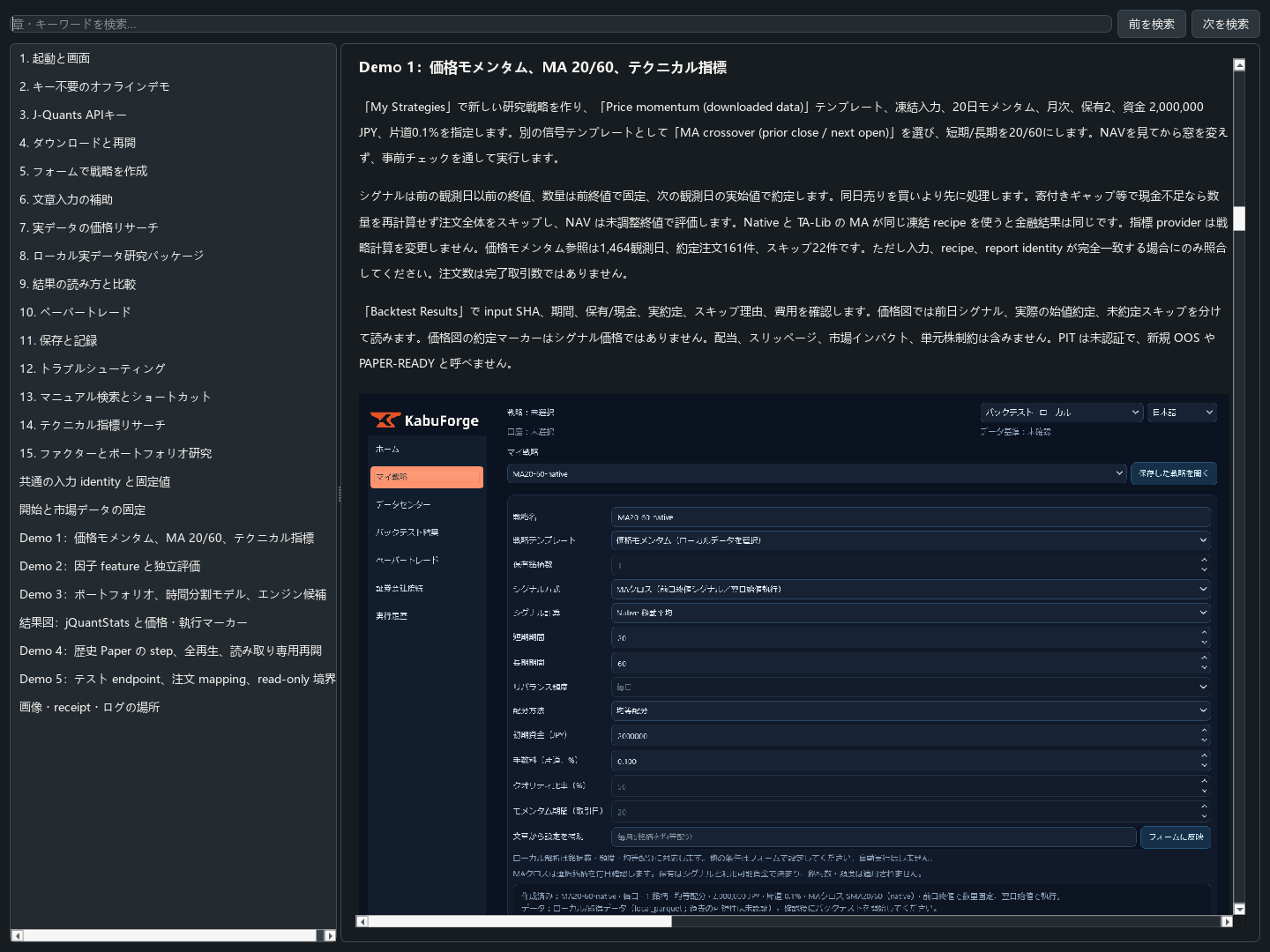
Task: Open chapter 10. ペーパートレード
Action: (174, 312)
